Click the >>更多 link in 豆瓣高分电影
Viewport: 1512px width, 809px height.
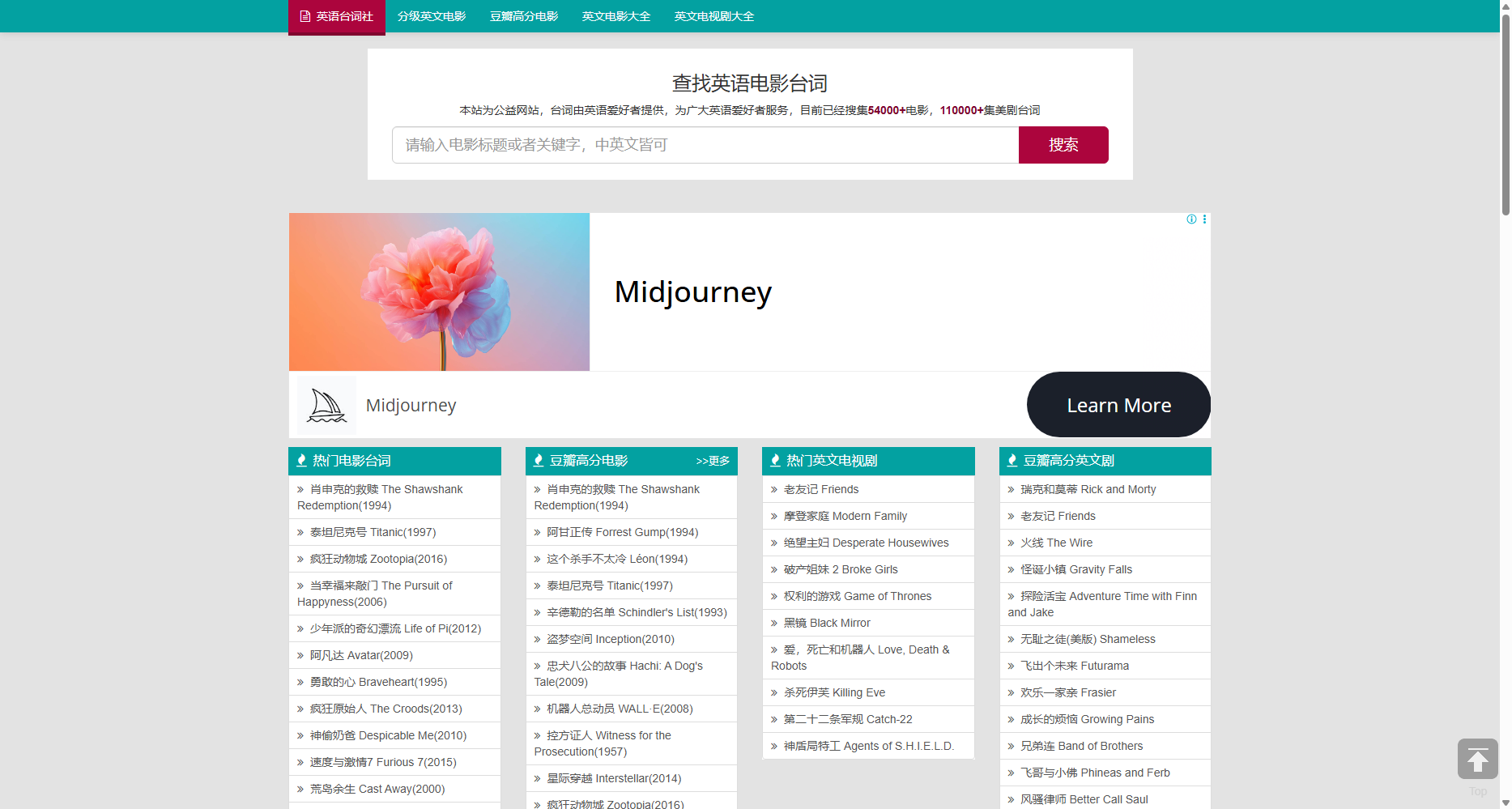[713, 462]
